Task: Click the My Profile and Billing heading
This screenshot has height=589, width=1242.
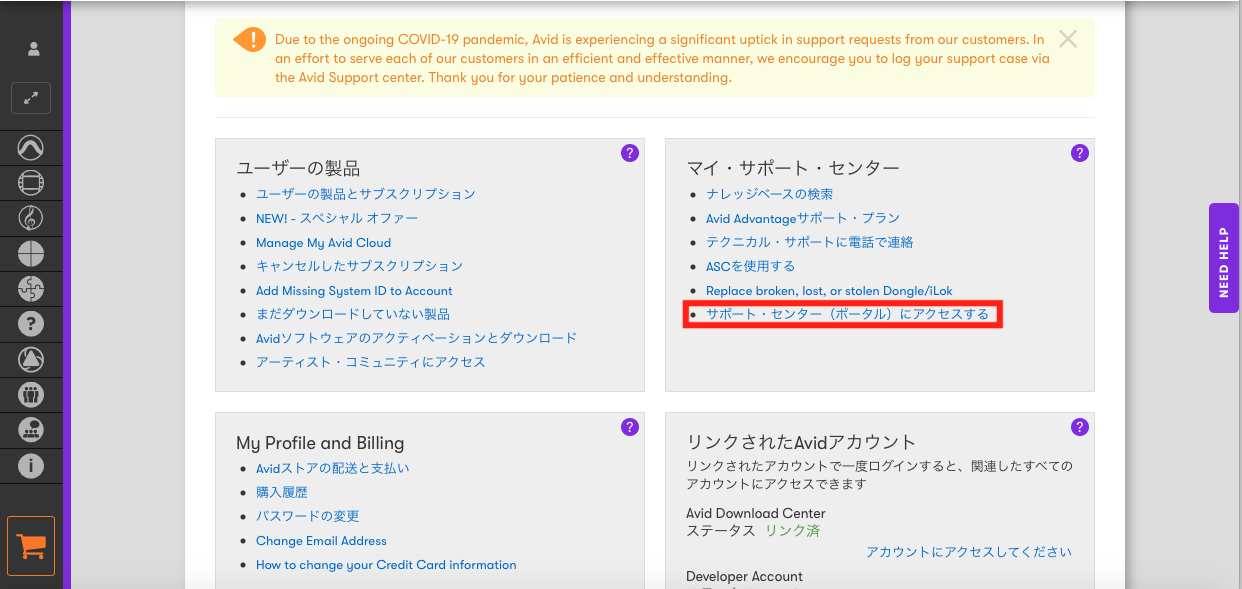Action: pos(320,443)
